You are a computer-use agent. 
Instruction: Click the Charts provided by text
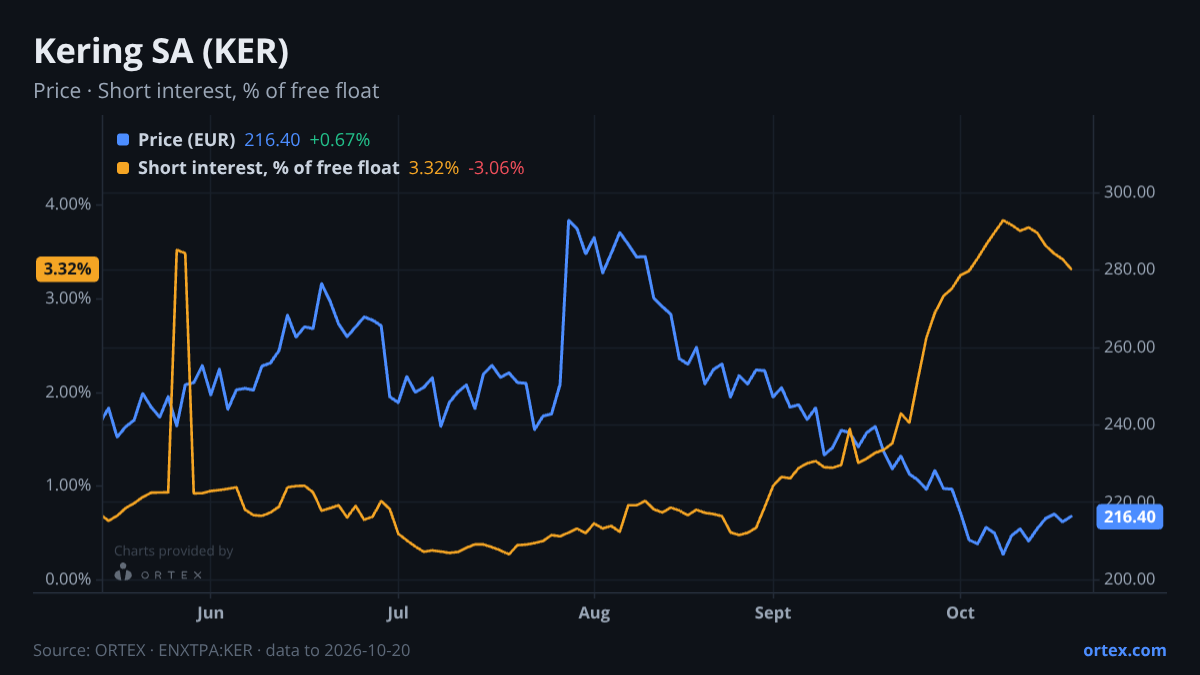173,551
